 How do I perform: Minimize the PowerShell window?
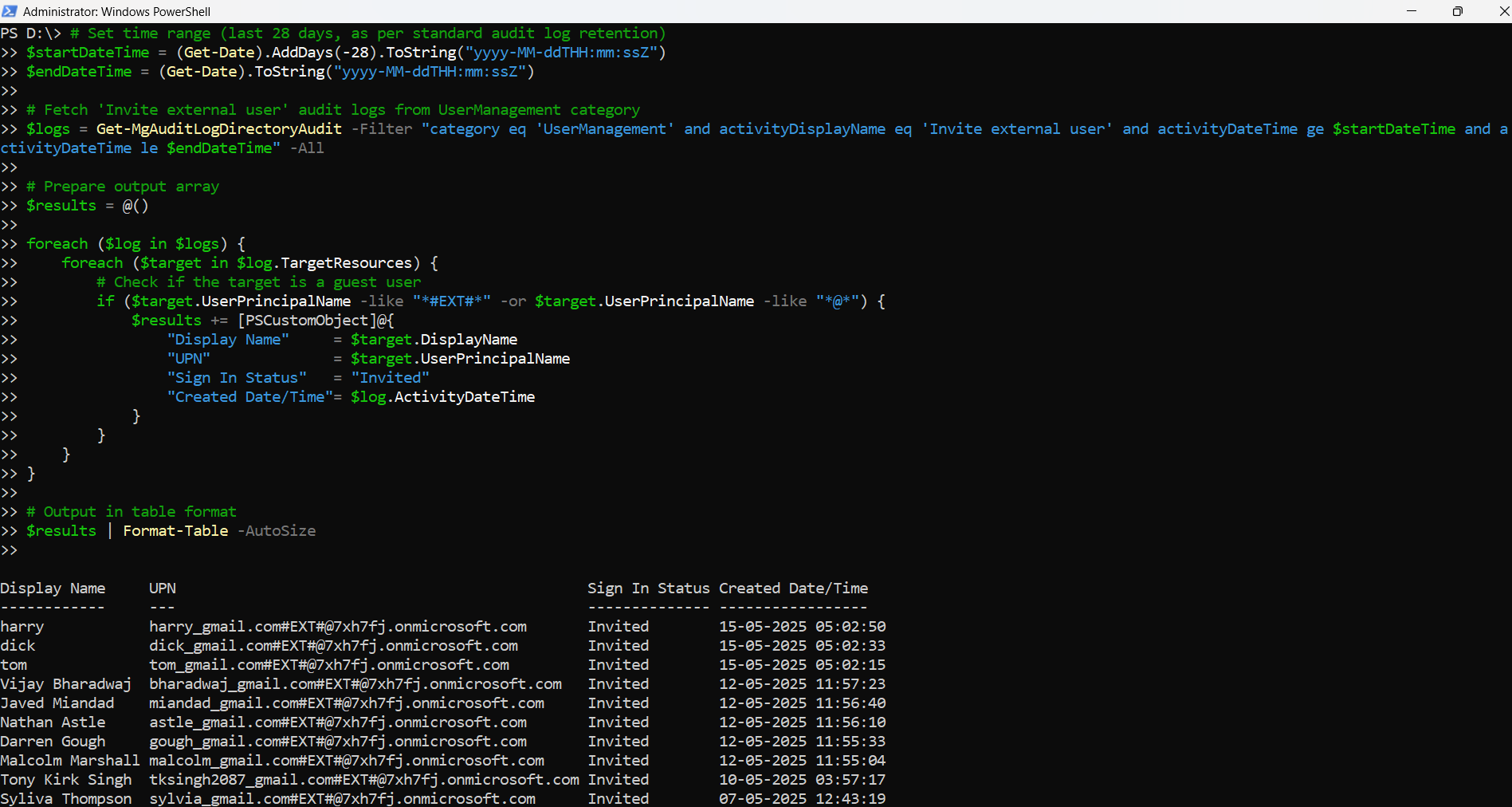point(1411,11)
